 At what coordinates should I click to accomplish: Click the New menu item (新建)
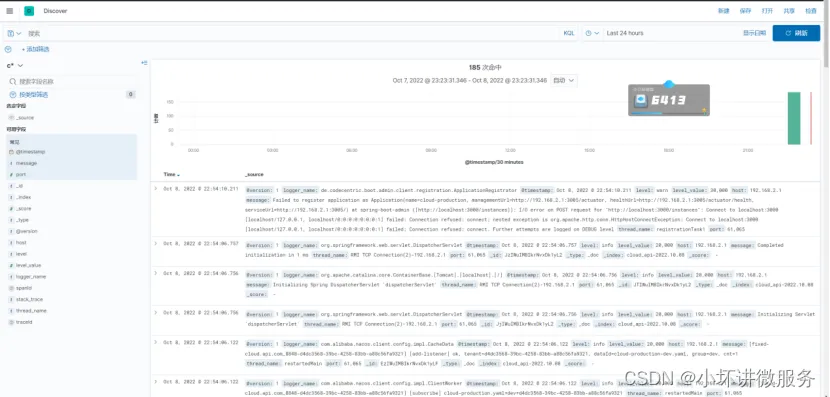[x=724, y=11]
